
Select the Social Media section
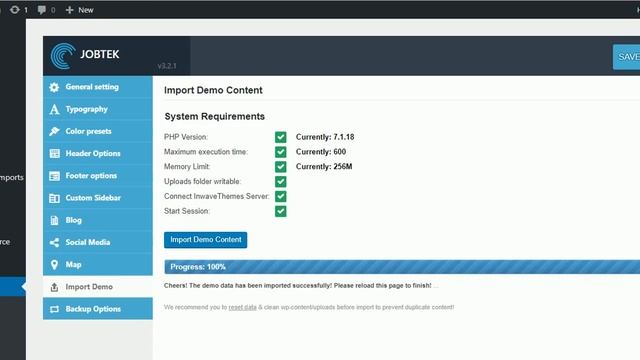coord(98,242)
